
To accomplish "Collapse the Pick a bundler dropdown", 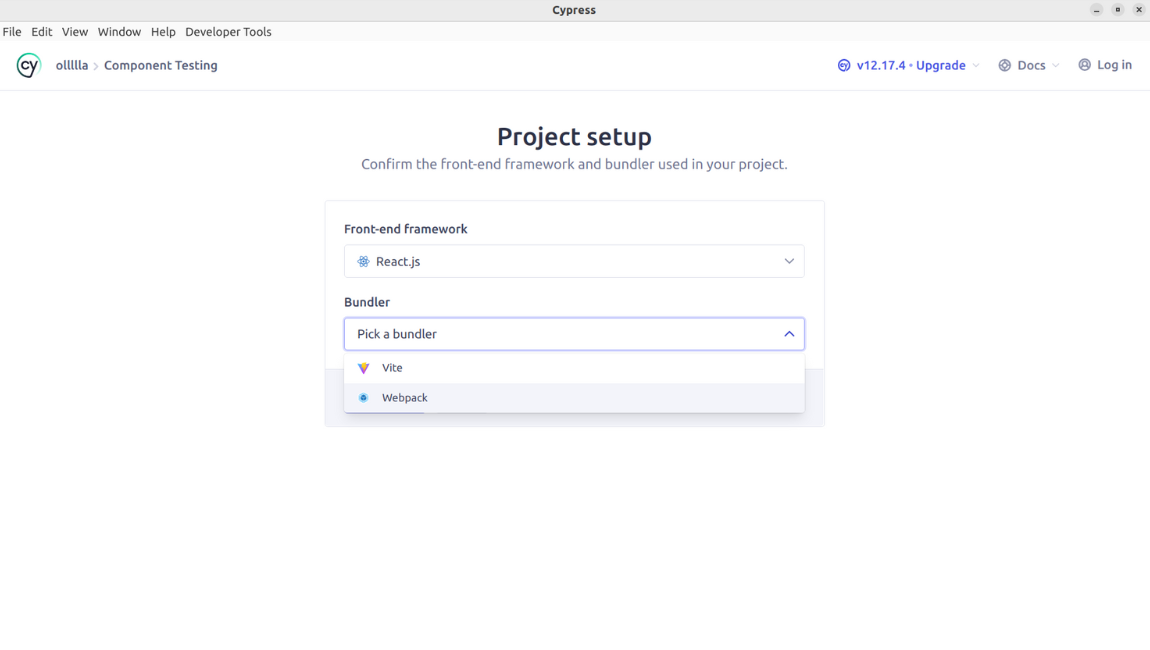I will click(x=789, y=333).
